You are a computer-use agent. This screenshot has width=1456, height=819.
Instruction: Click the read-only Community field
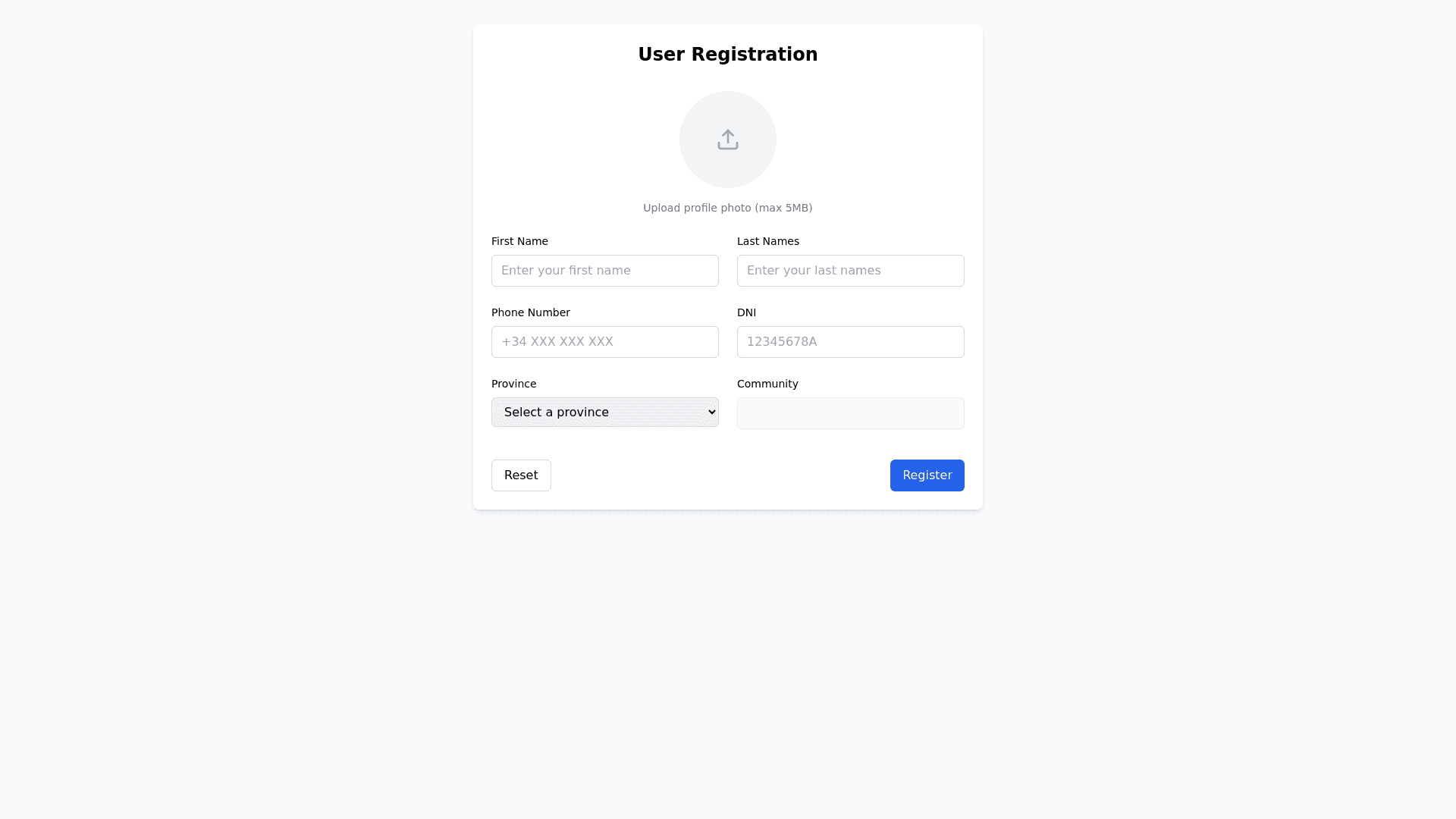[850, 413]
